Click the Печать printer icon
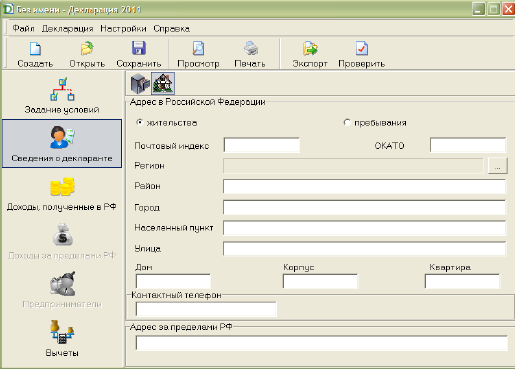This screenshot has height=369, width=515. (x=250, y=49)
